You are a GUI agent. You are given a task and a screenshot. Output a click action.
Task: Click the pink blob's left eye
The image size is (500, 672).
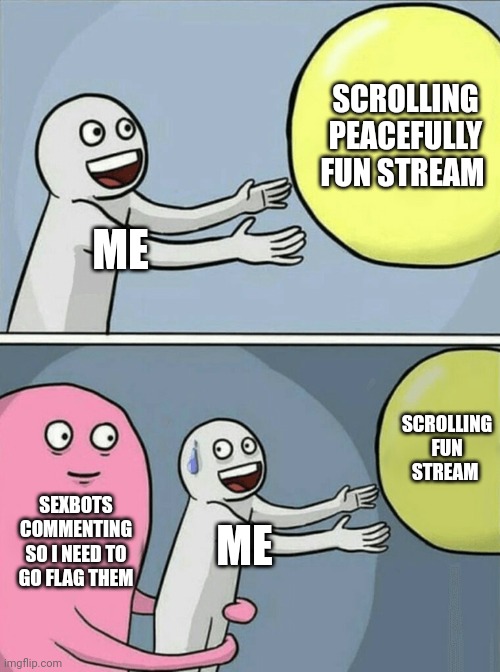coord(59,434)
